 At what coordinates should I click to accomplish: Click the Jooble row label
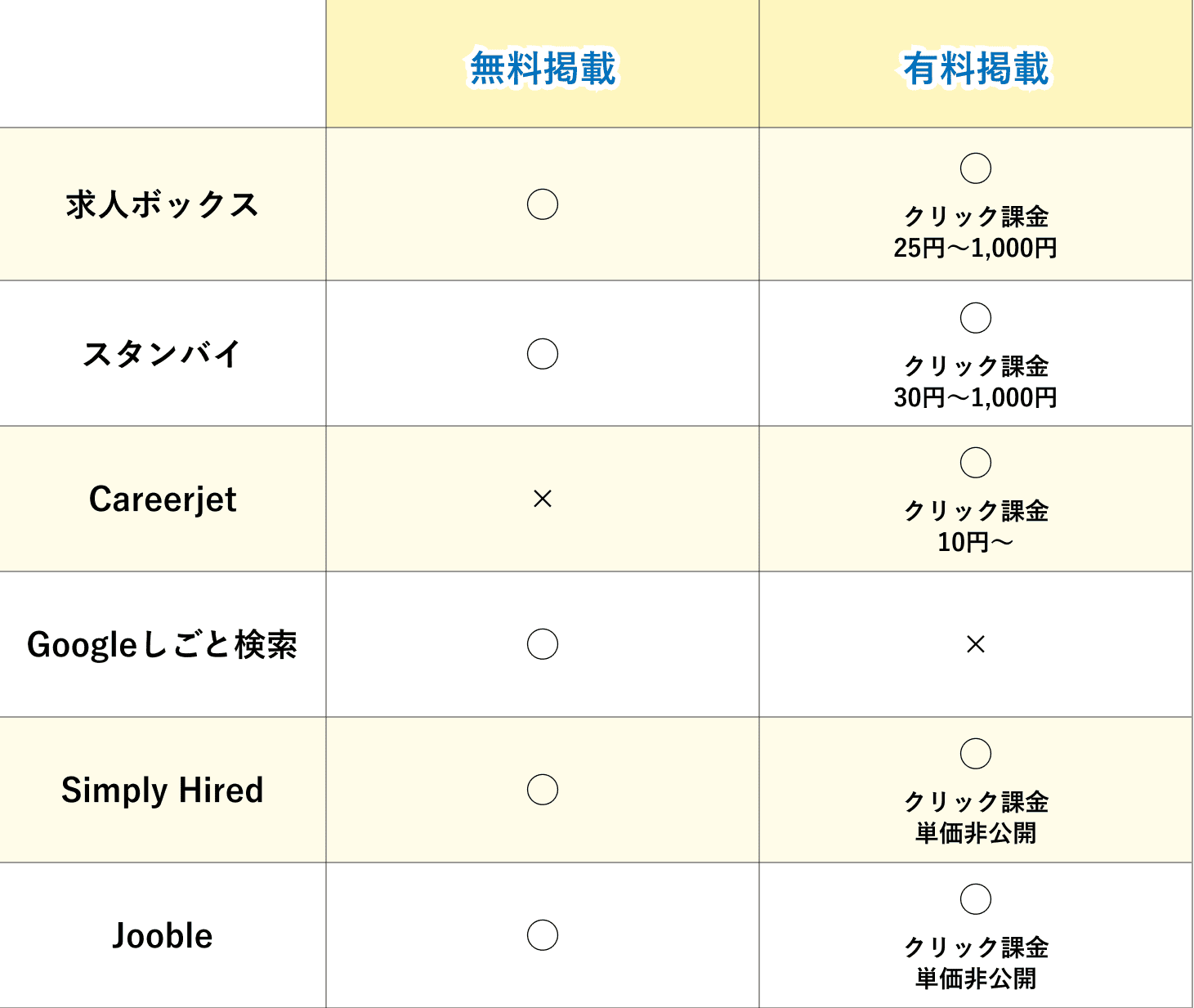coord(163,935)
